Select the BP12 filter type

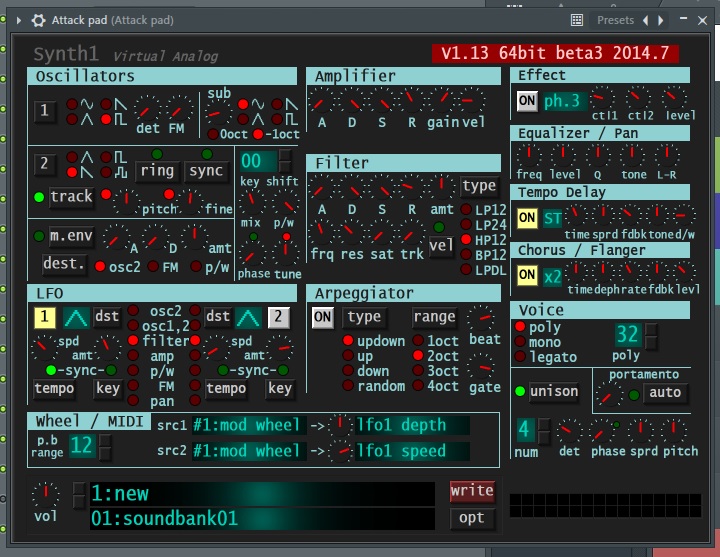pyautogui.click(x=466, y=254)
